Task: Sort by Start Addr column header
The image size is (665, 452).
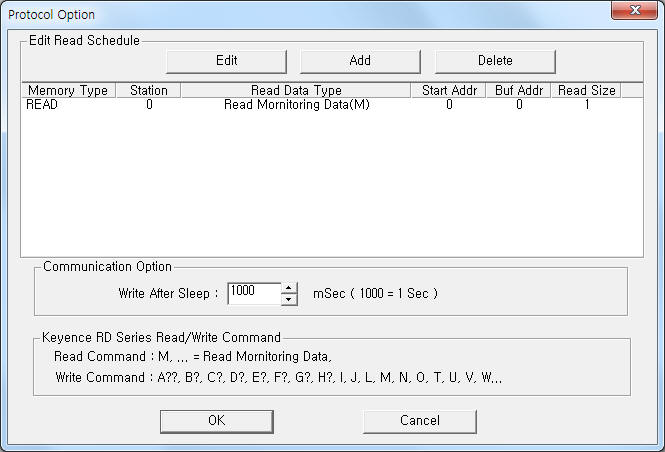Action: pyautogui.click(x=449, y=90)
